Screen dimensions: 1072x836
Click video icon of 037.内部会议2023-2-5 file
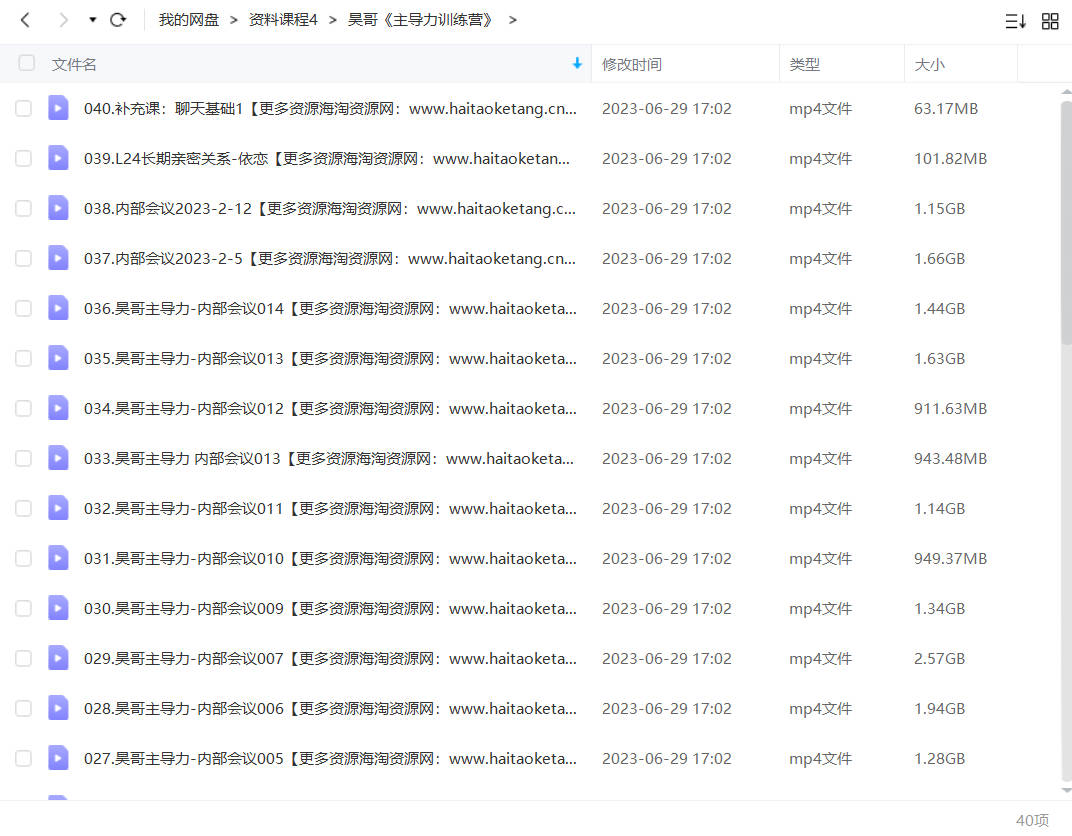pos(58,258)
